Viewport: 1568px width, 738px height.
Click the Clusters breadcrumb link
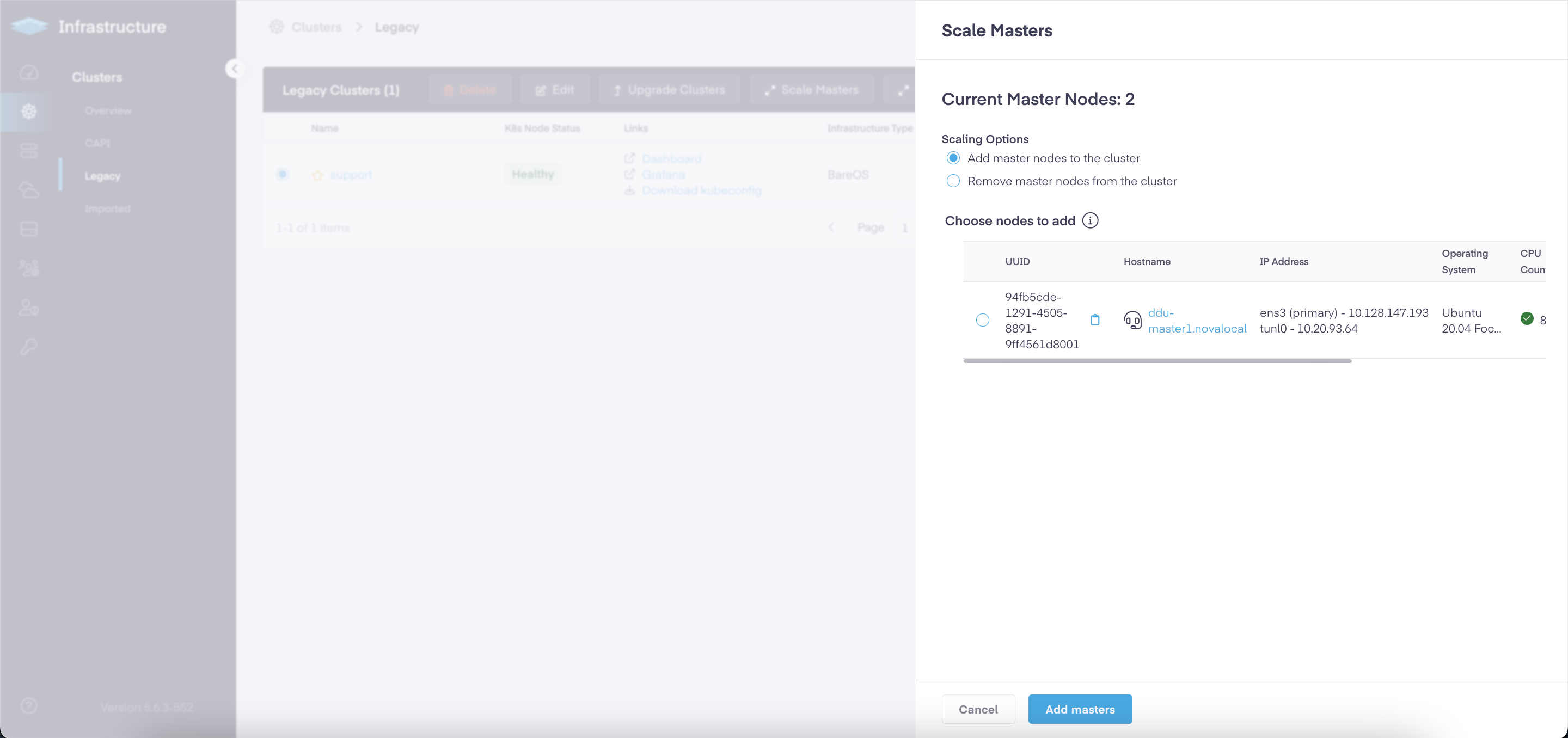(316, 27)
